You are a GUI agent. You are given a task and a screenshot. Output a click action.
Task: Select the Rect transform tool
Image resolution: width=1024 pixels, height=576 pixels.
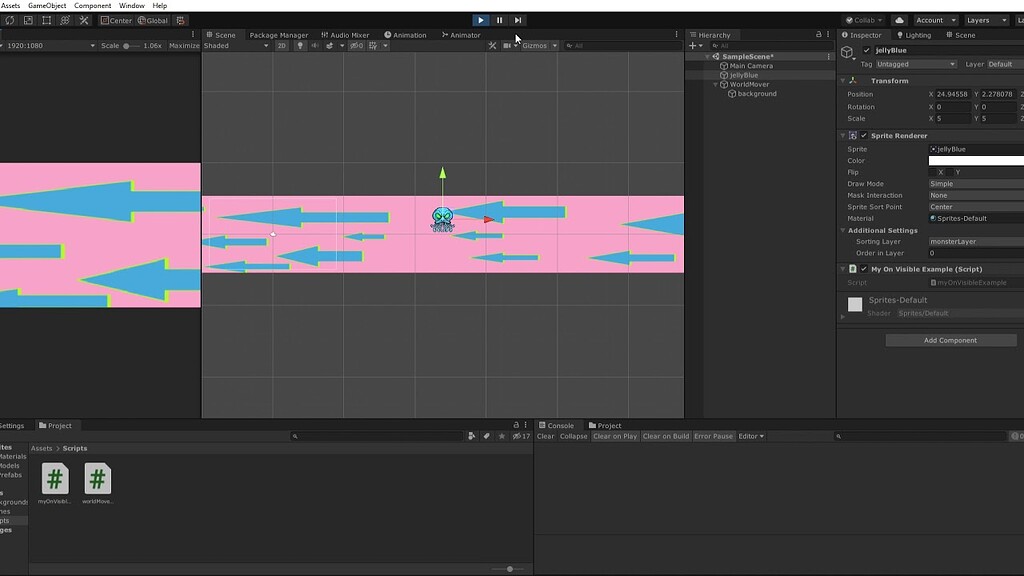tap(46, 20)
